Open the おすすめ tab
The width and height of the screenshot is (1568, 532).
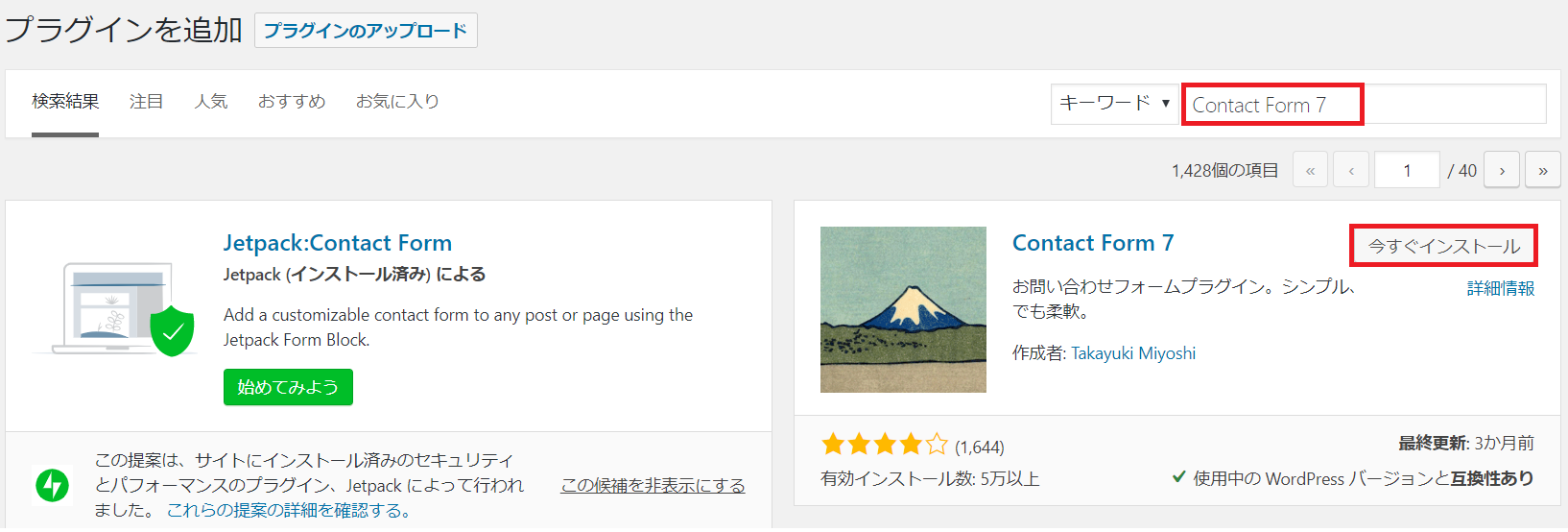(x=292, y=101)
